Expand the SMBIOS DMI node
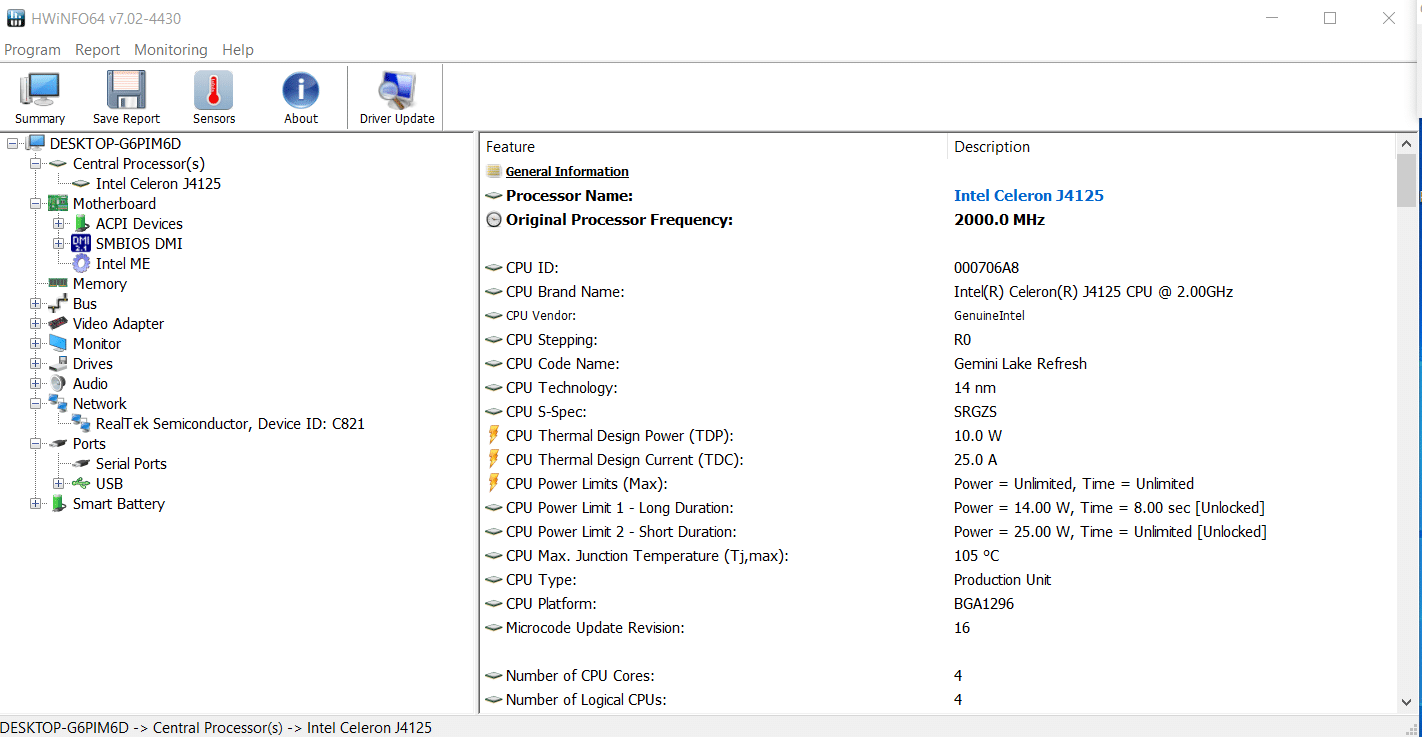Viewport: 1422px width, 737px height. [x=59, y=243]
